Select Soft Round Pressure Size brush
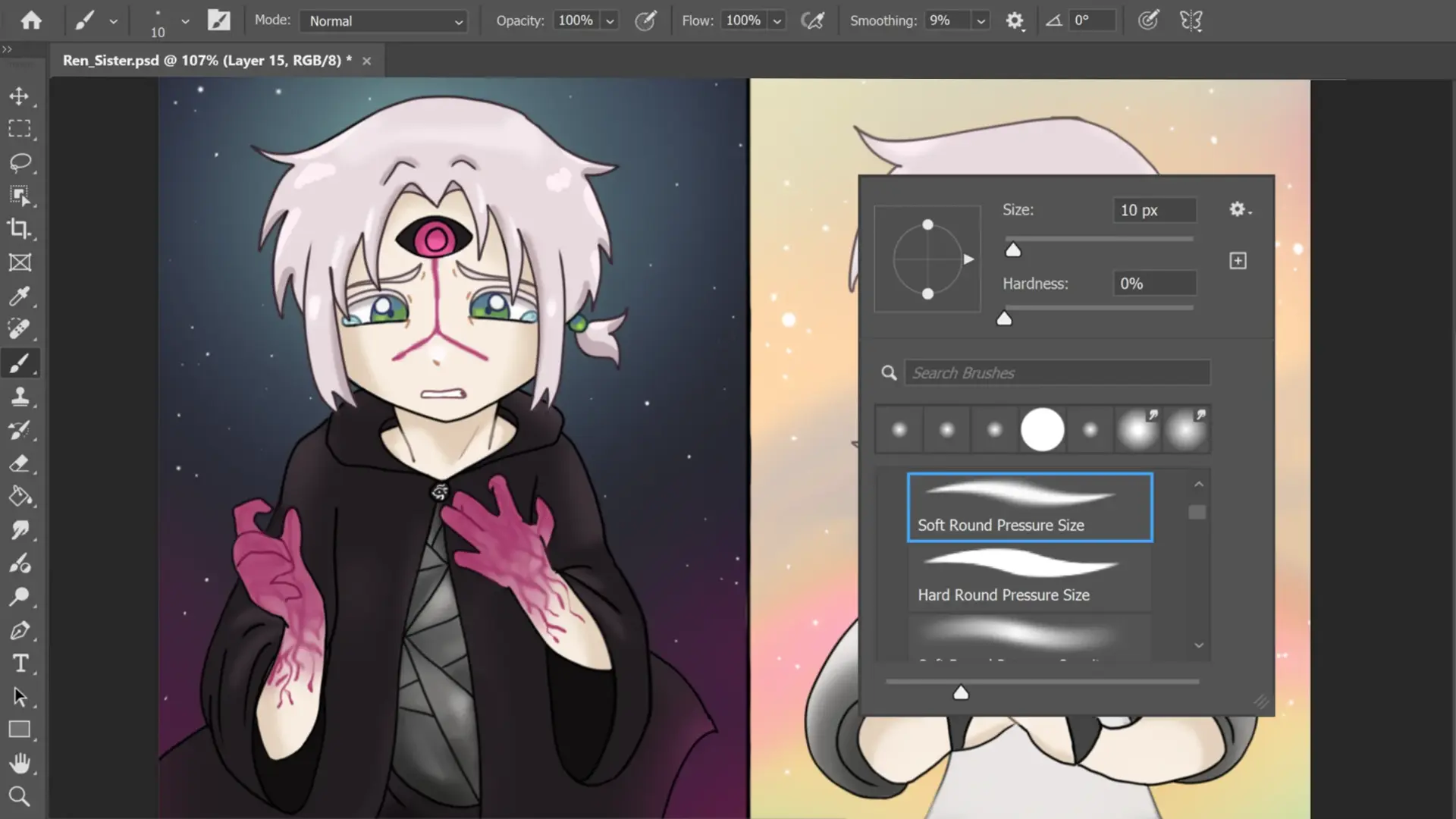The height and width of the screenshot is (819, 1456). click(x=1030, y=507)
